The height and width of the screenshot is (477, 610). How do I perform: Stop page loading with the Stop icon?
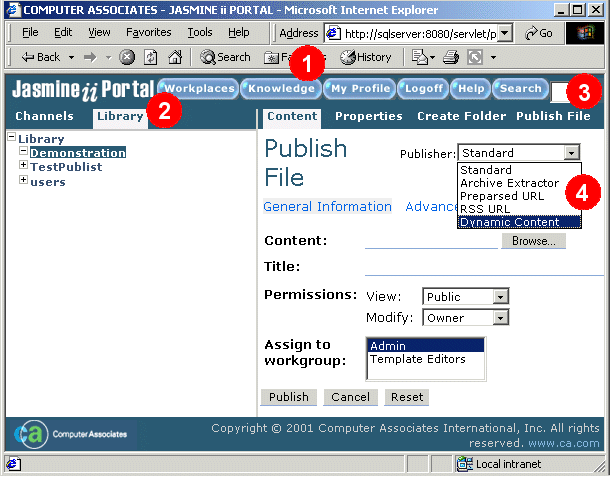127,58
